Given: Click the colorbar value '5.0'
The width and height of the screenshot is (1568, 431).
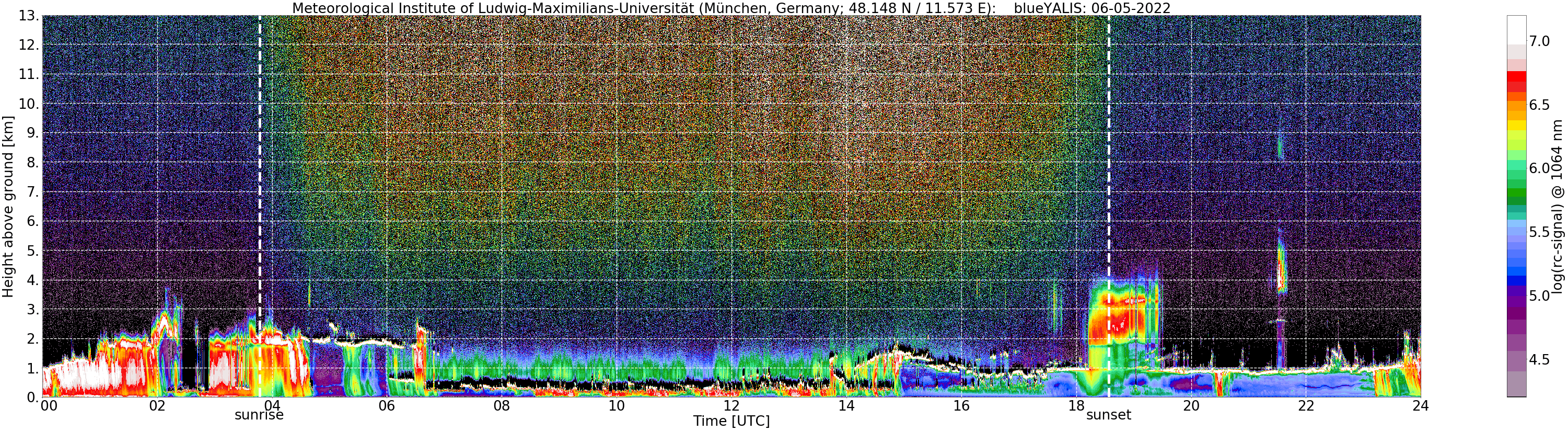Looking at the screenshot, I should click(1539, 296).
